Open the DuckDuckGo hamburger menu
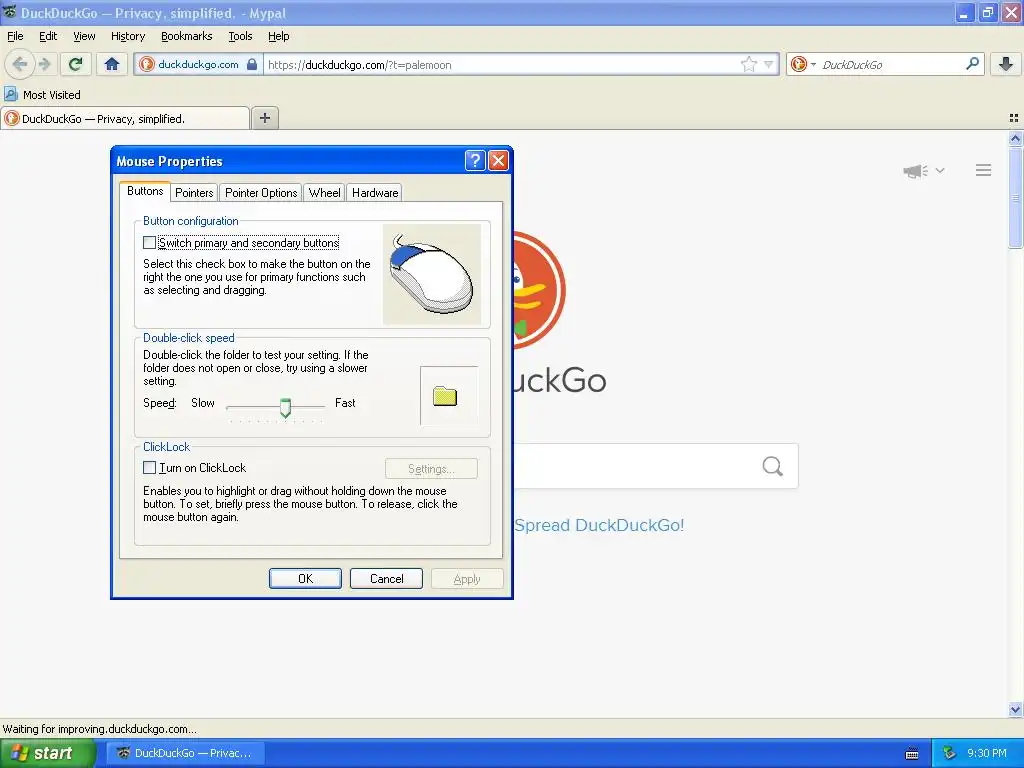 click(984, 170)
